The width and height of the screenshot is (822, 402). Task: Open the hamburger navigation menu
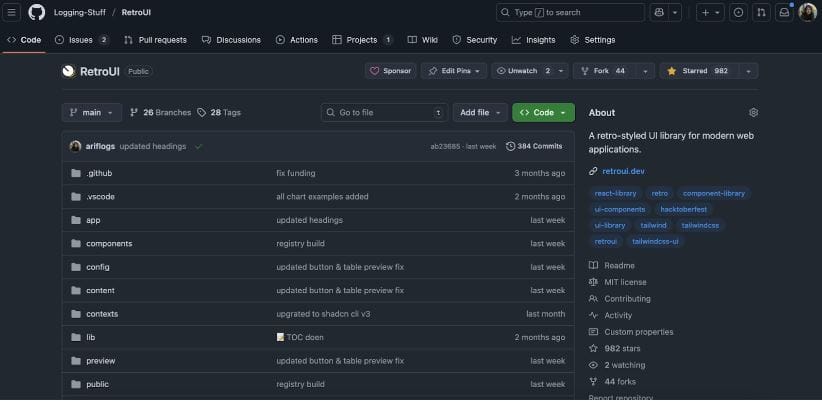click(x=12, y=13)
